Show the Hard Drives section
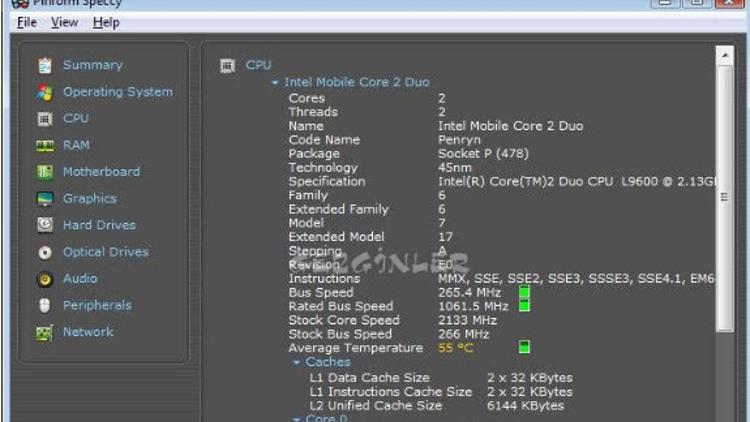 (x=99, y=225)
